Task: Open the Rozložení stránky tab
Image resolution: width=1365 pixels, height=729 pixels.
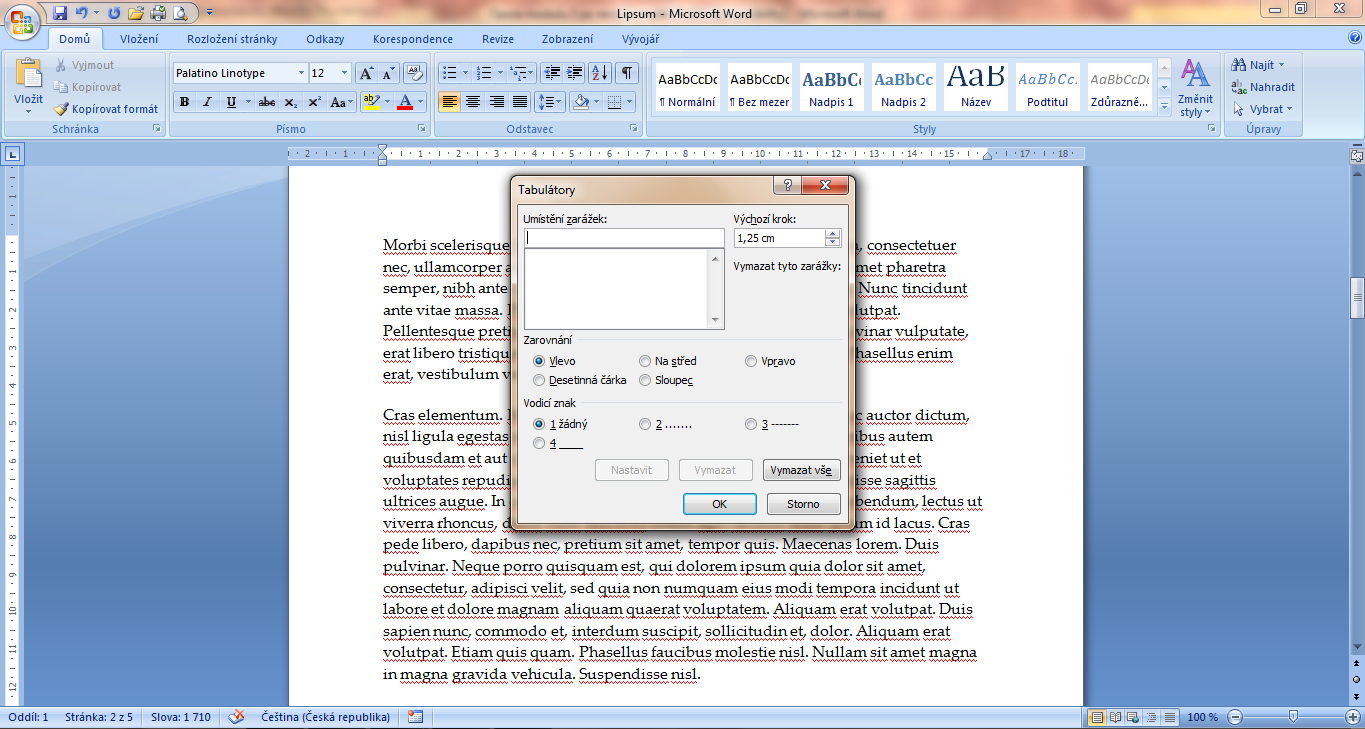Action: point(232,39)
